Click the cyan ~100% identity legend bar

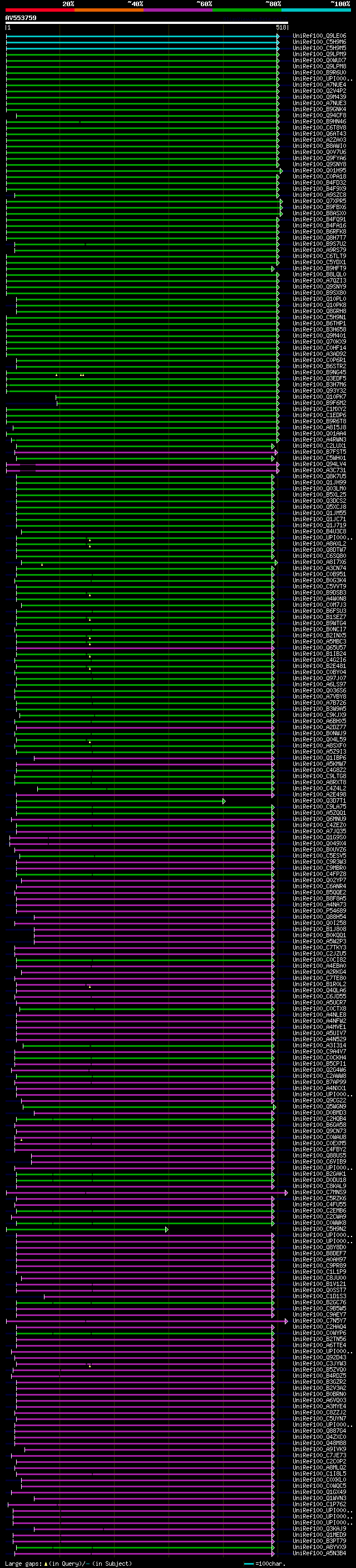pyautogui.click(x=316, y=10)
